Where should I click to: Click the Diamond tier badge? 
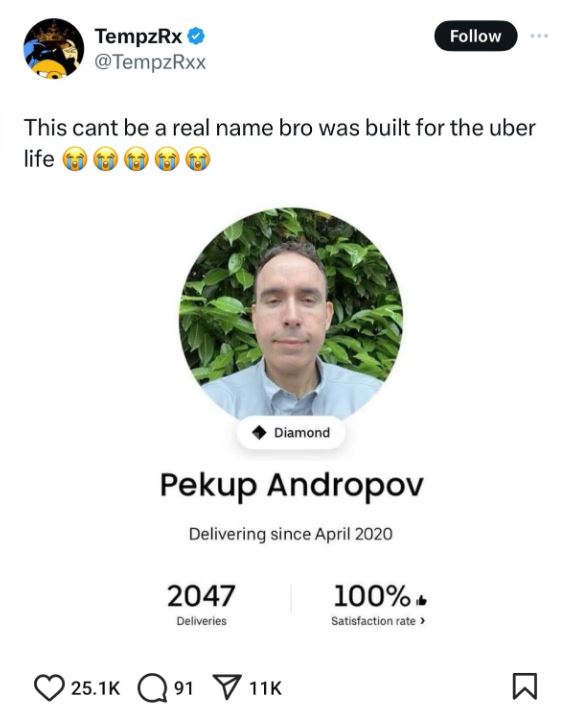point(291,433)
